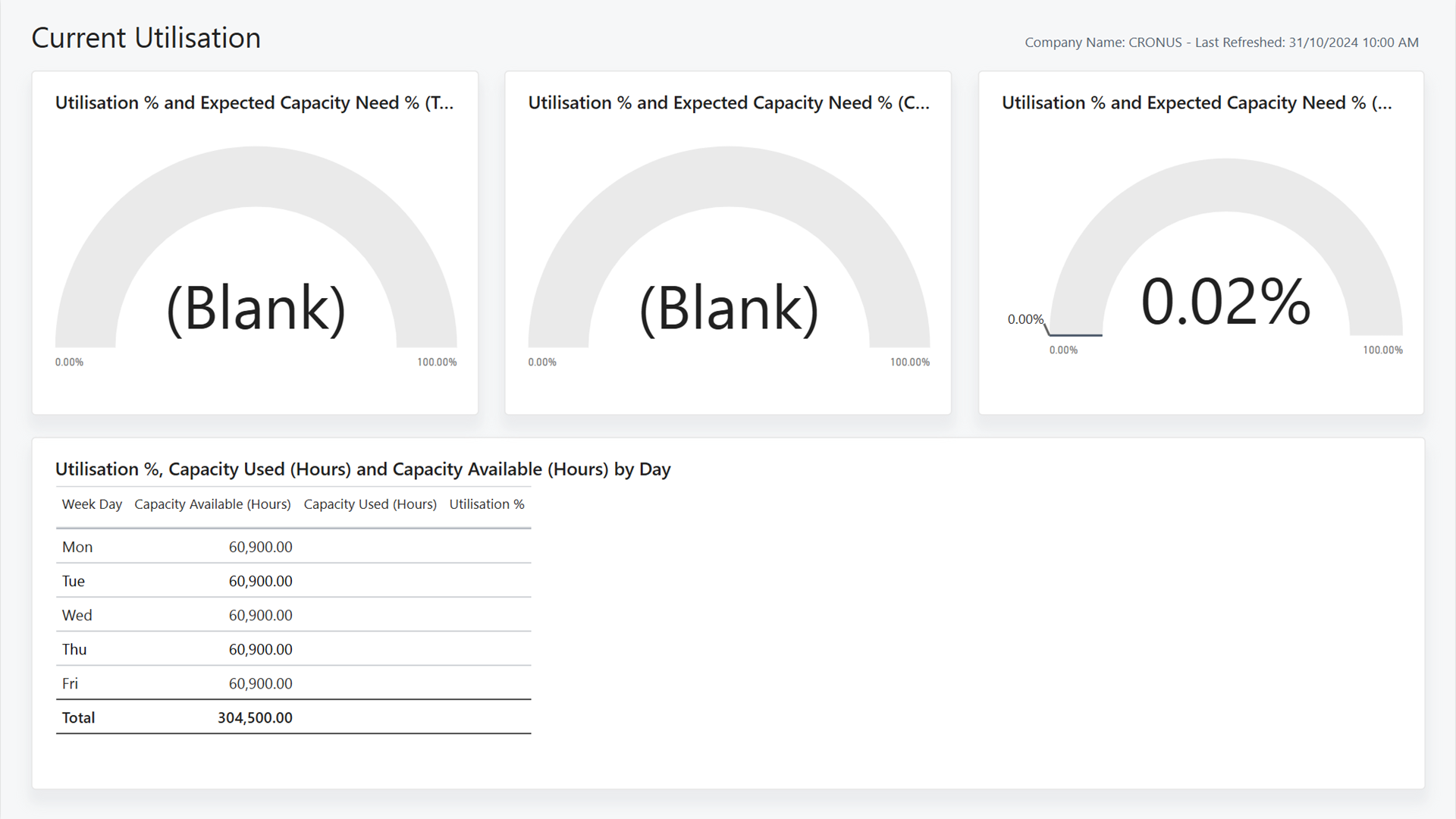Select the Tue row in table

point(293,581)
